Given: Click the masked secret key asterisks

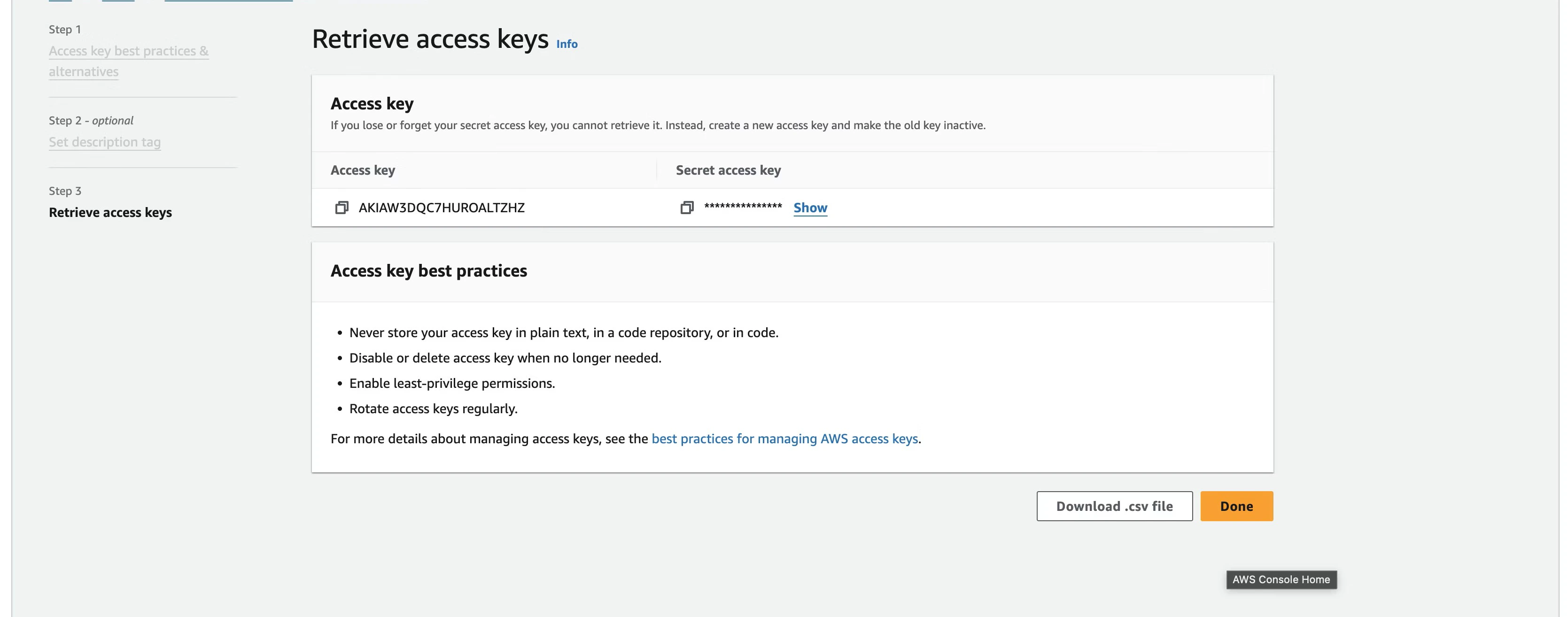Looking at the screenshot, I should click(x=743, y=207).
